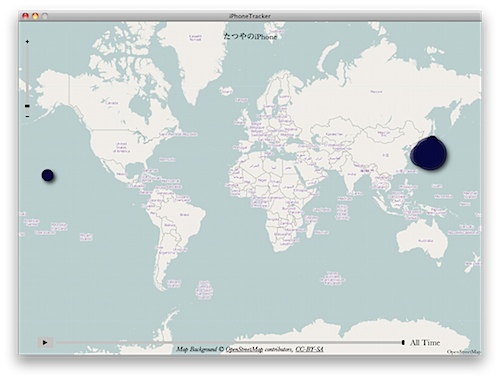
Task: Click the Brasil label on the map
Action: (x=184, y=215)
